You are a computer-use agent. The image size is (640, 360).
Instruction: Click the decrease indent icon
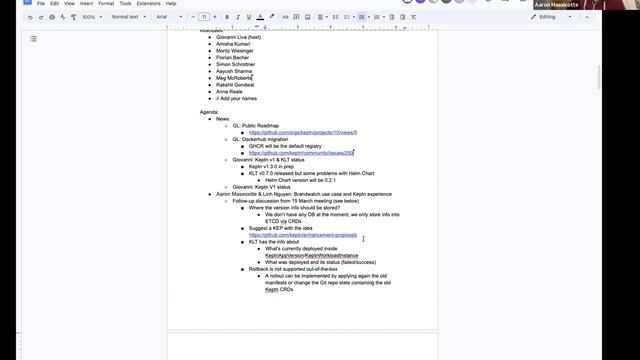[391, 17]
